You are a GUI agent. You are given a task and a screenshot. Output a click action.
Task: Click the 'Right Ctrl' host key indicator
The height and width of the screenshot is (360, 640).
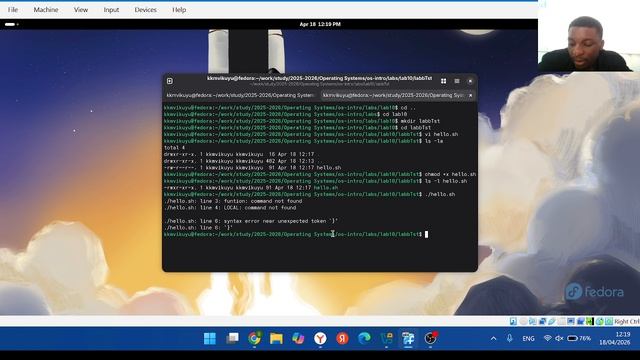[627, 322]
